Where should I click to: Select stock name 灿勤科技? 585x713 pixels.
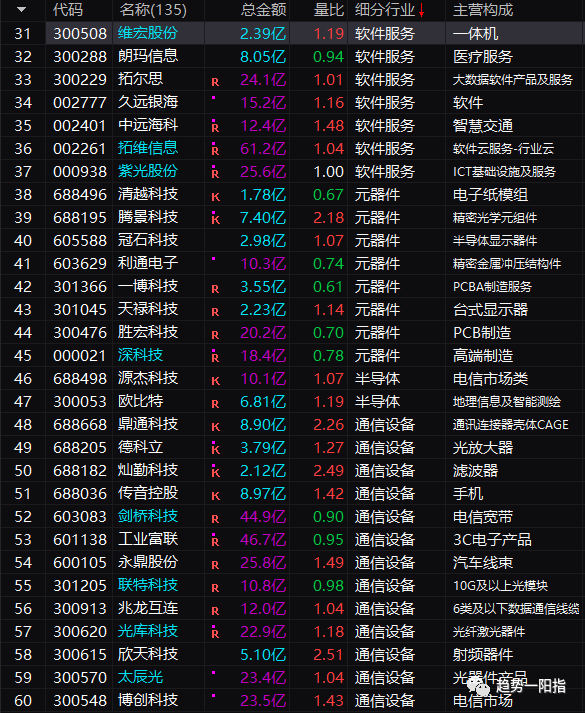(x=148, y=470)
